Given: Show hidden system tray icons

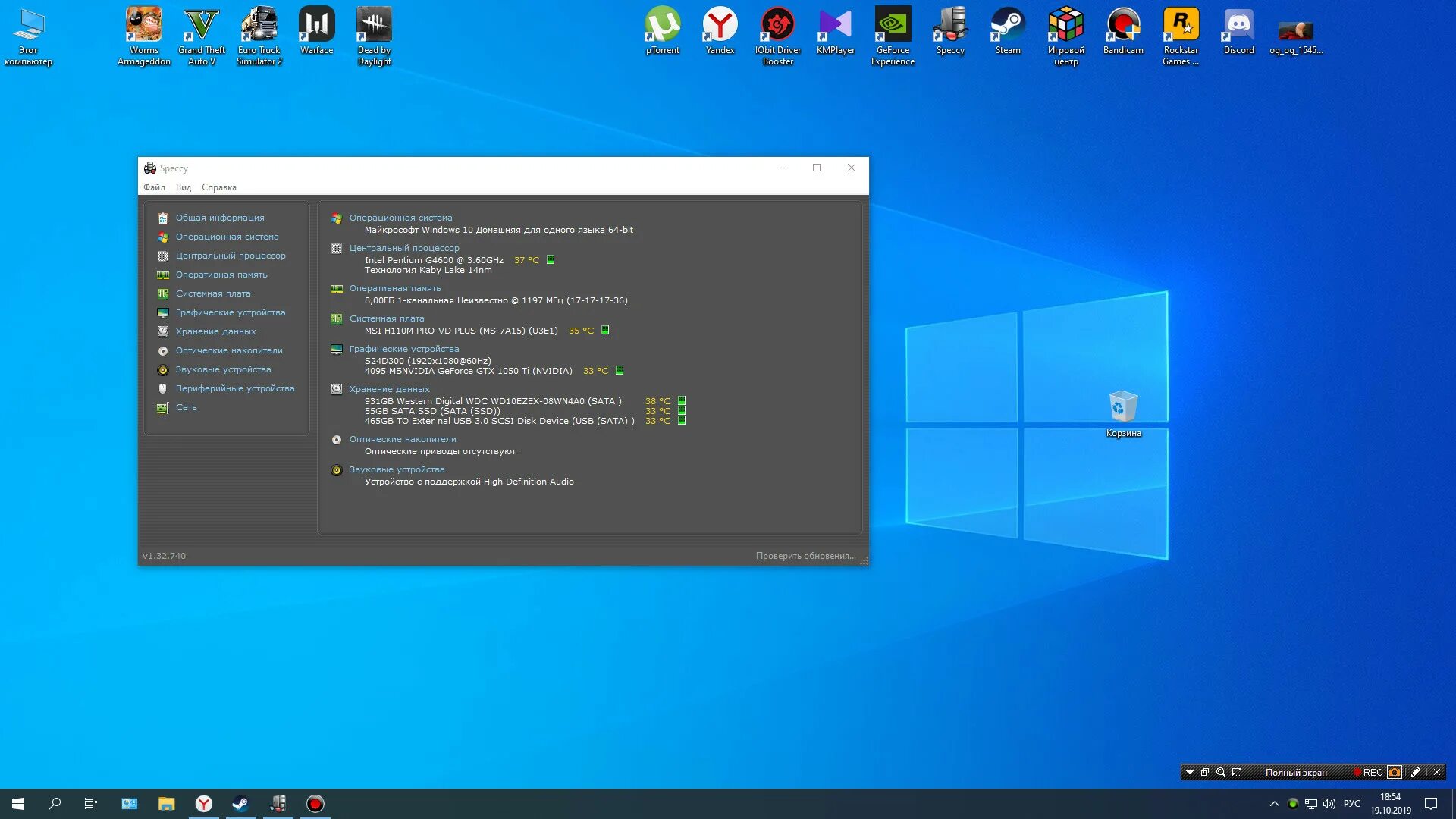Looking at the screenshot, I should (1275, 804).
